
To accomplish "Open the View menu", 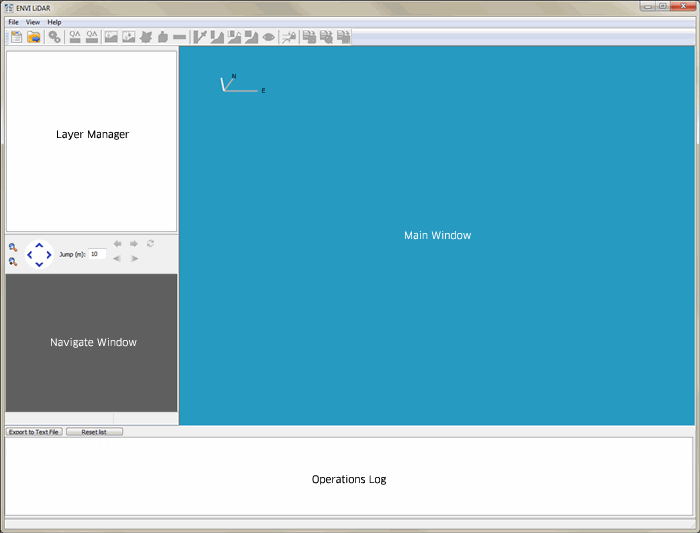I will click(x=33, y=22).
